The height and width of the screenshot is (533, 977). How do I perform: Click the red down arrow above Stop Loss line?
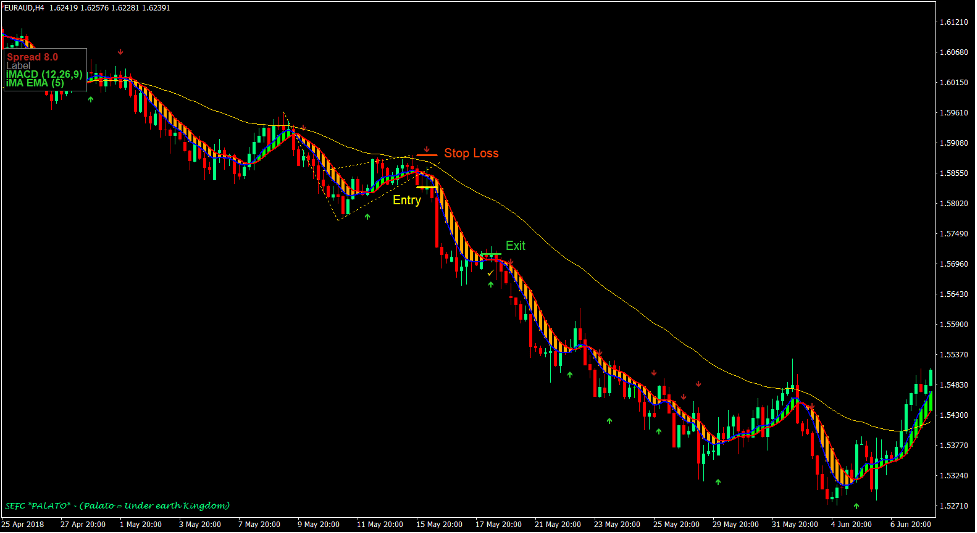427,150
